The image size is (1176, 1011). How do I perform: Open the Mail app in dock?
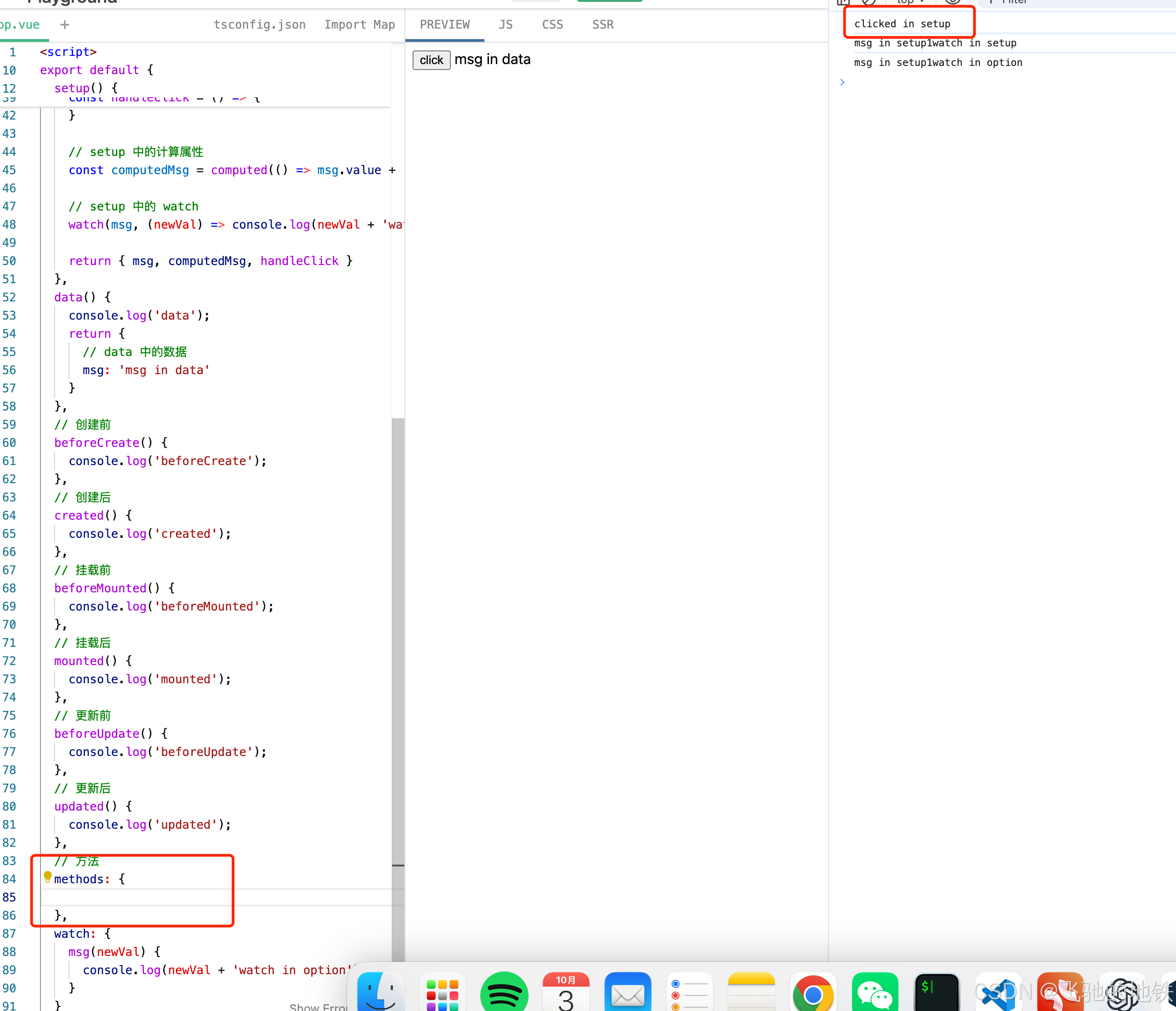[x=628, y=993]
